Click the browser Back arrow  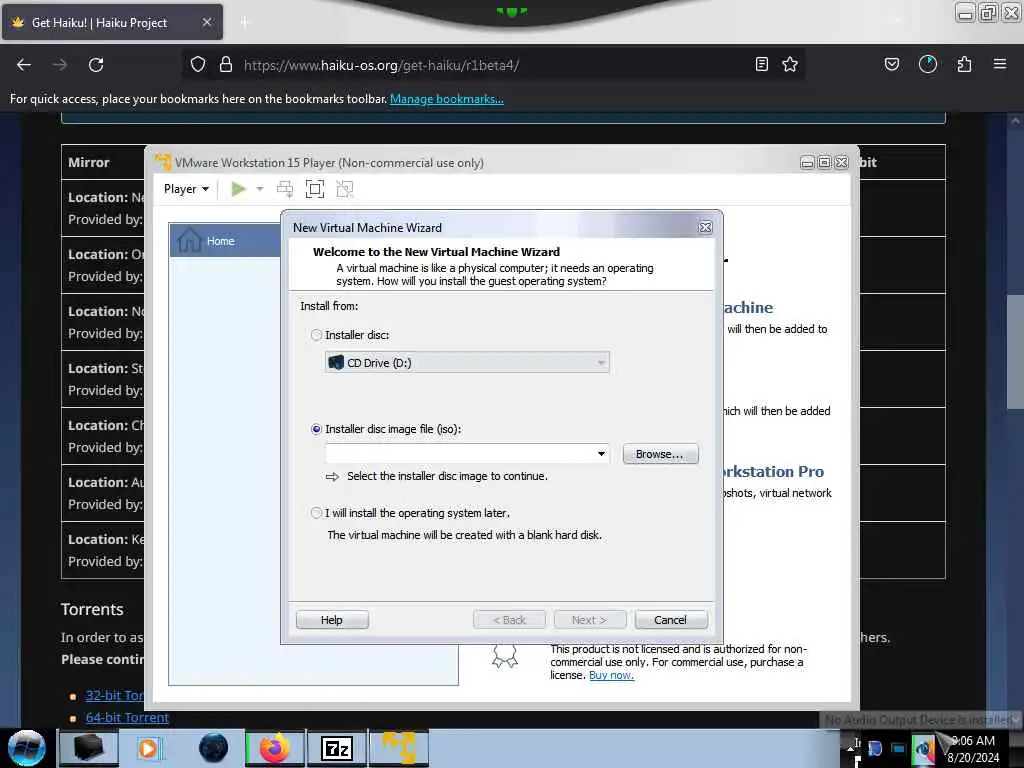pyautogui.click(x=24, y=65)
